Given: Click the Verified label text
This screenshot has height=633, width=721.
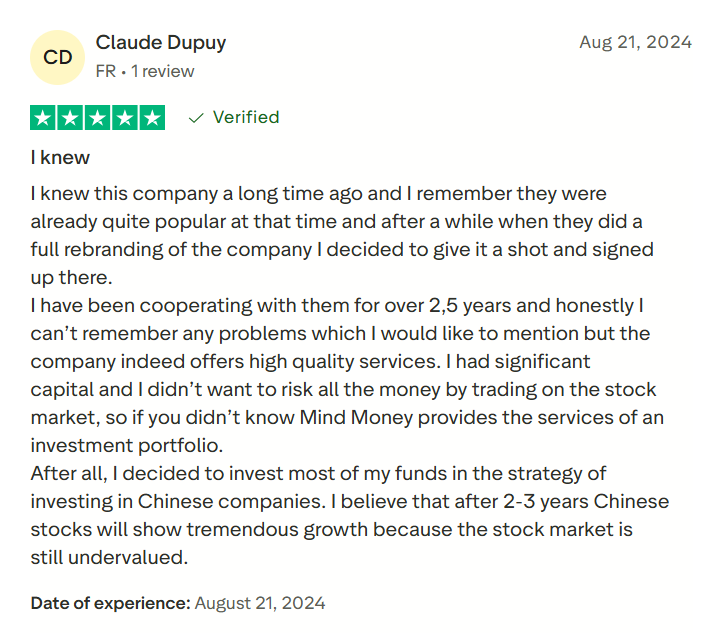Looking at the screenshot, I should (246, 118).
